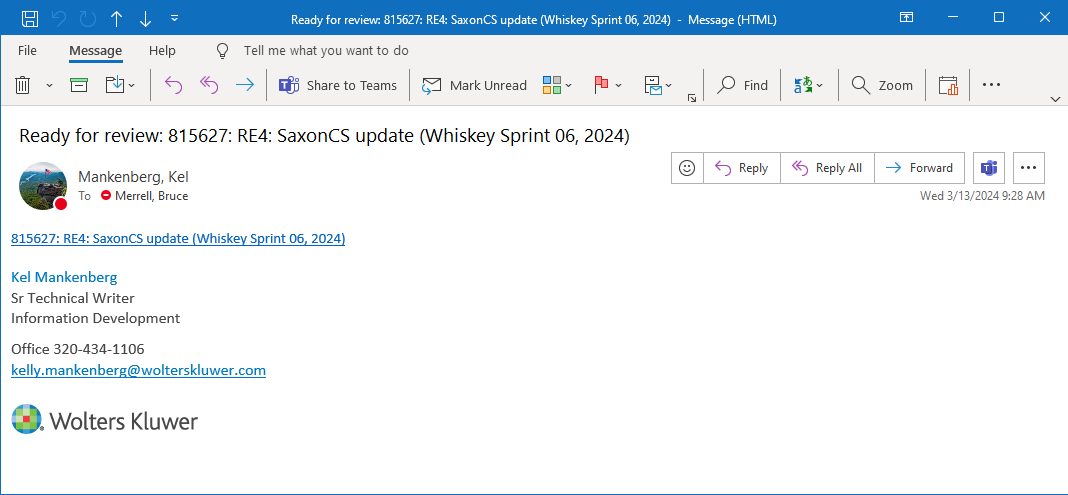This screenshot has width=1068, height=495.
Task: Save the message using title bar icon
Action: (30, 18)
